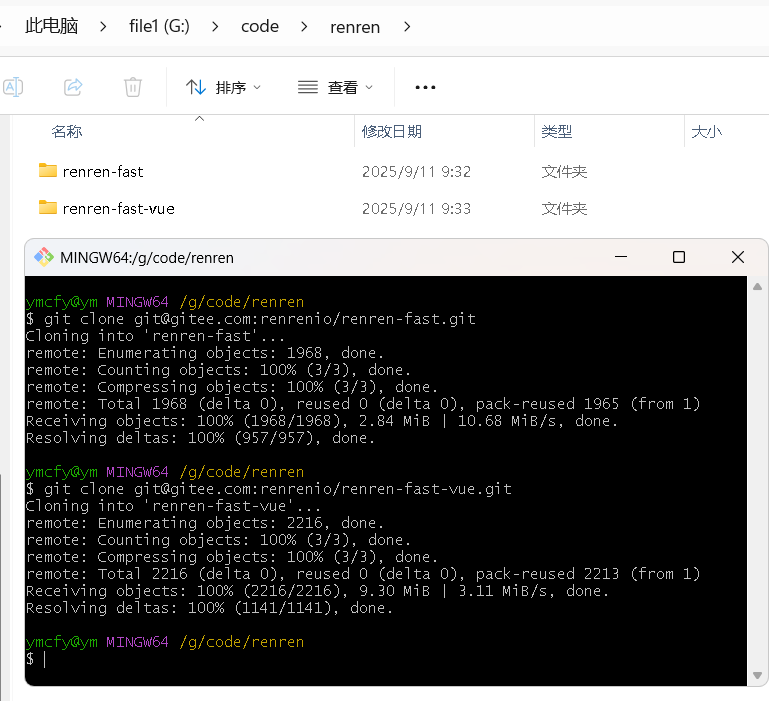769x701 pixels.
Task: Click 文件夹 type in renren-fast-vue row
Action: [x=564, y=208]
